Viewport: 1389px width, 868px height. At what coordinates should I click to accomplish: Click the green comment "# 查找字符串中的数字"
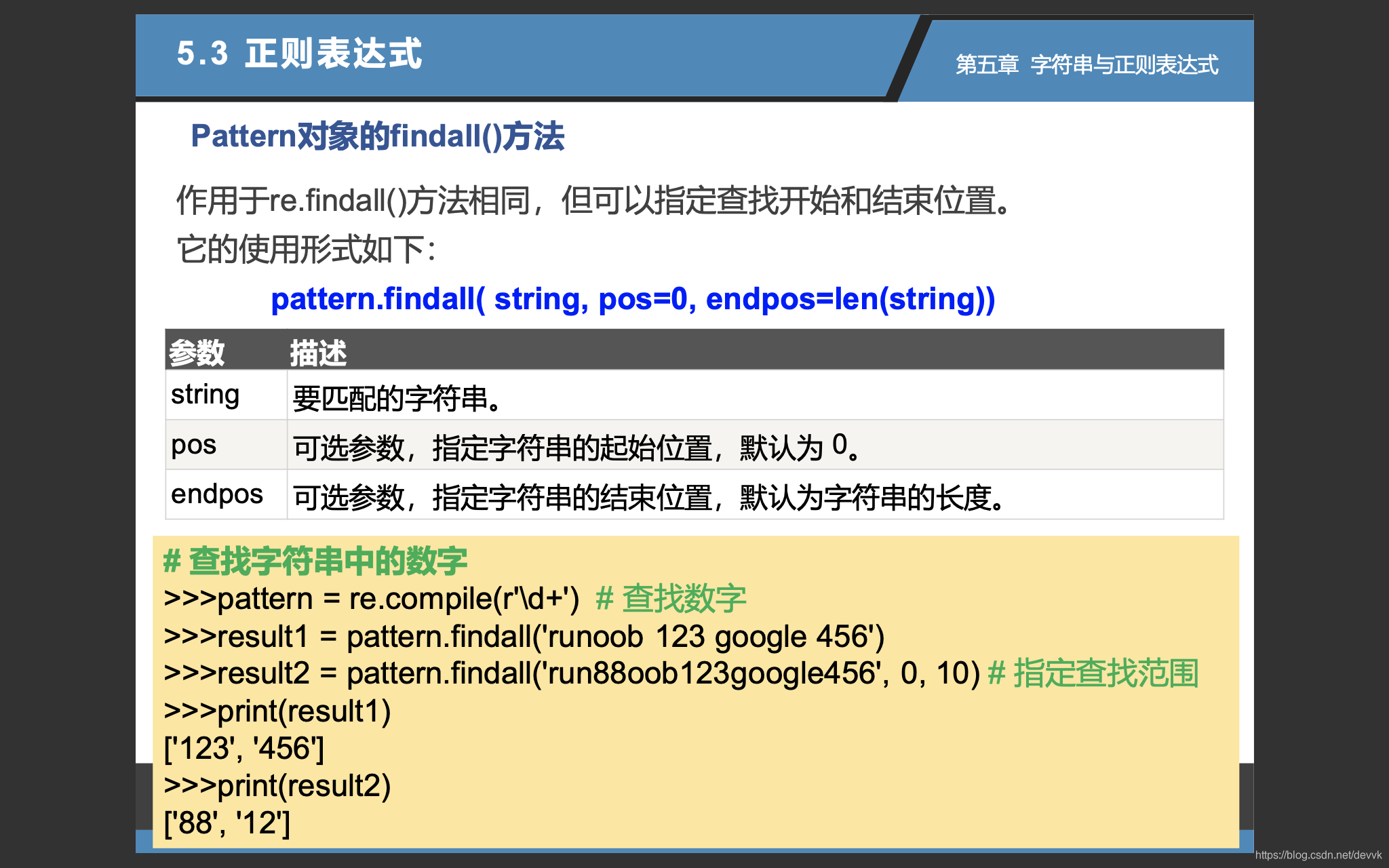pos(316,560)
